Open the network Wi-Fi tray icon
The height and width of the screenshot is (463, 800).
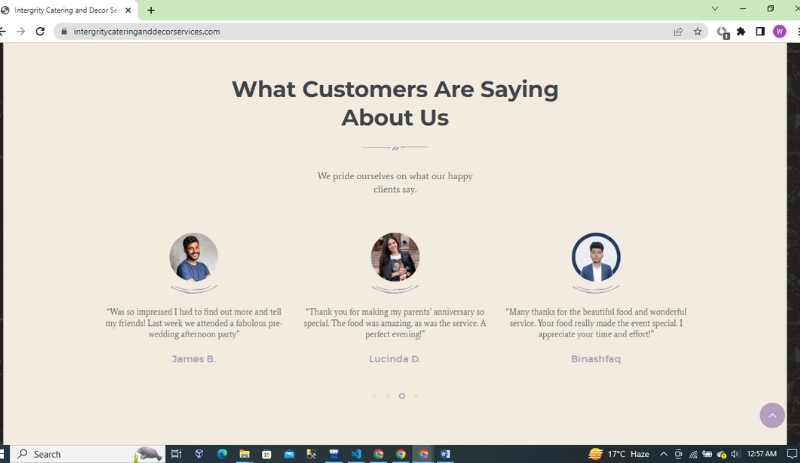point(693,454)
